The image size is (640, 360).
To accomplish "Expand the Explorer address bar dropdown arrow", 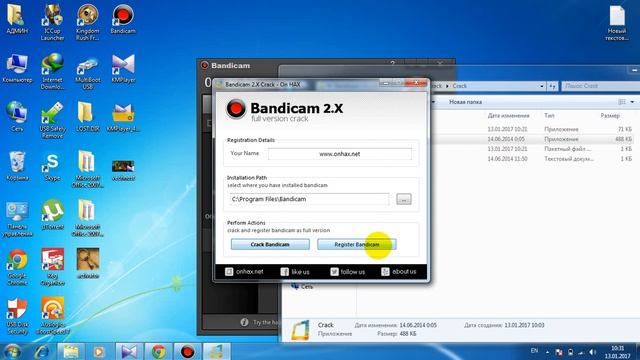I will pyautogui.click(x=542, y=86).
